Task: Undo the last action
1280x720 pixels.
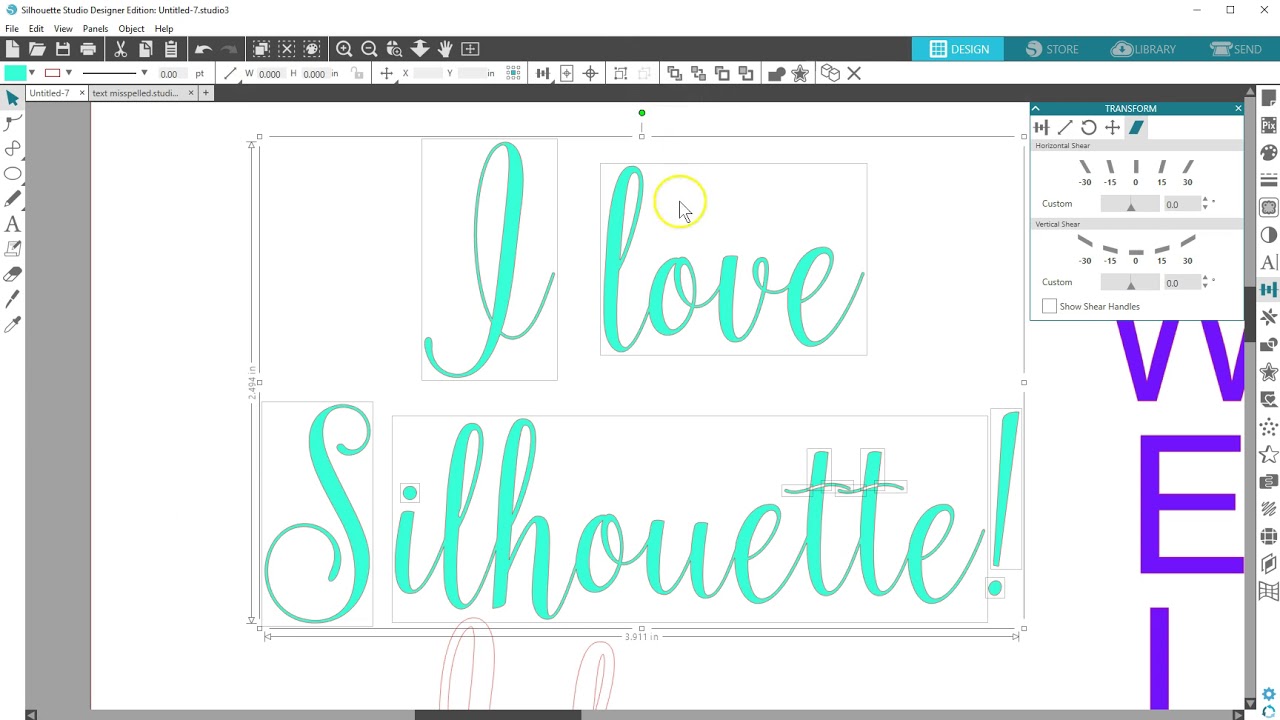Action: [203, 49]
